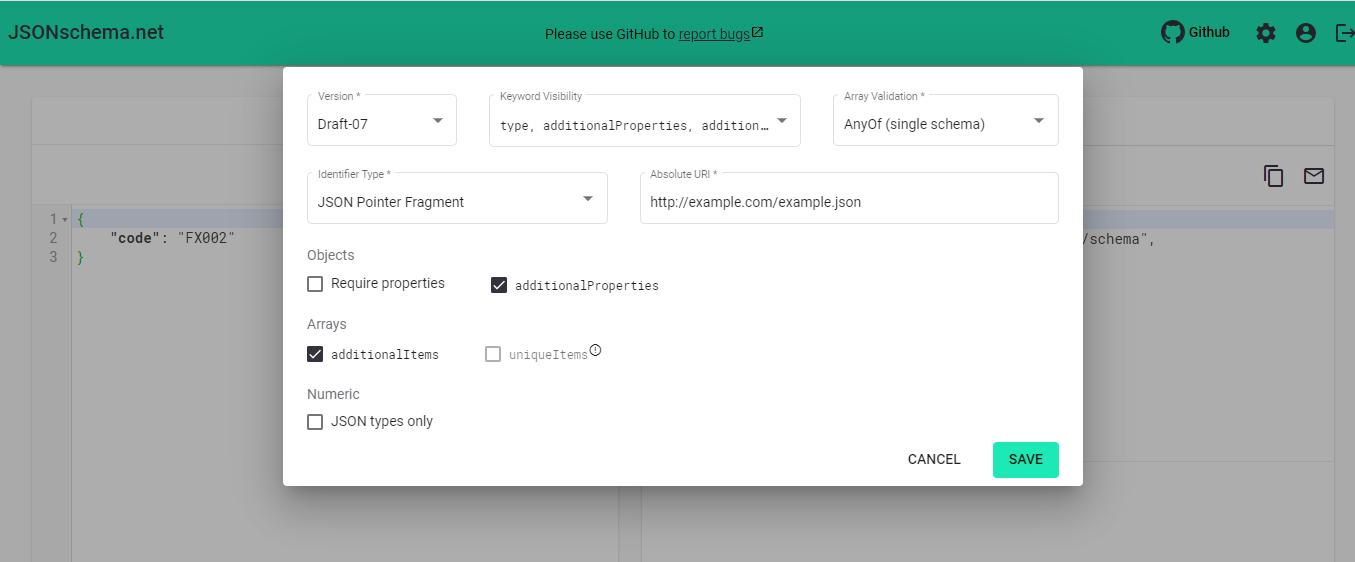The image size is (1355, 562).
Task: Click the logout icon in header
Action: pyautogui.click(x=1345, y=33)
